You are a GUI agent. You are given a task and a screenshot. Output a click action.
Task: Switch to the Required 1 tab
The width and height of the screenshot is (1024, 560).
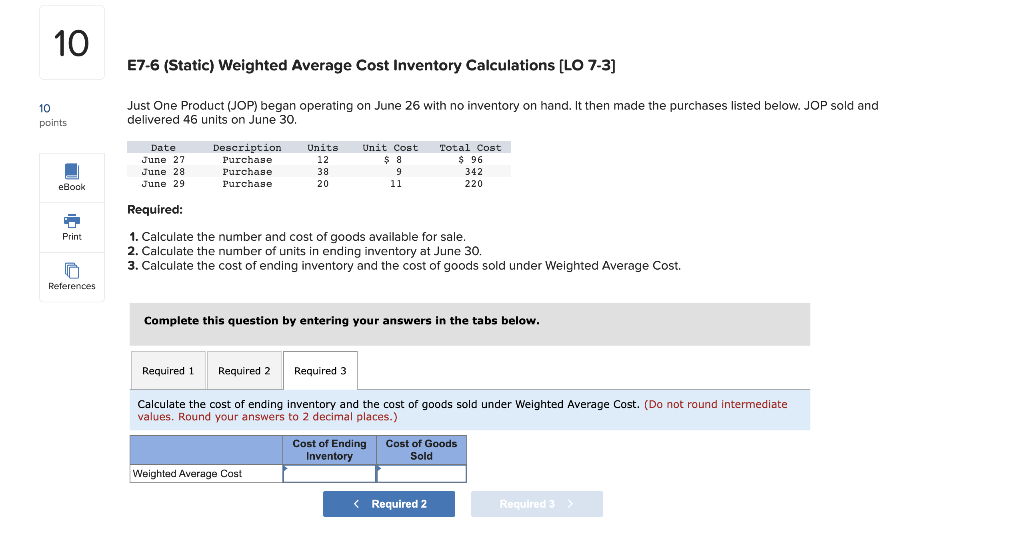tap(168, 371)
